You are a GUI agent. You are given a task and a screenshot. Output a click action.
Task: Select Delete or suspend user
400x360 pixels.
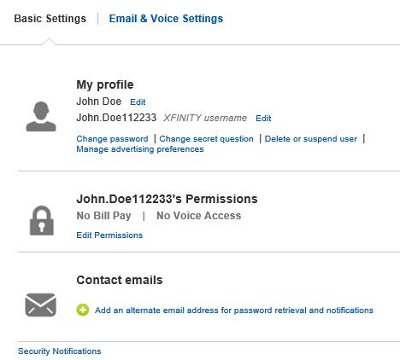(x=311, y=139)
